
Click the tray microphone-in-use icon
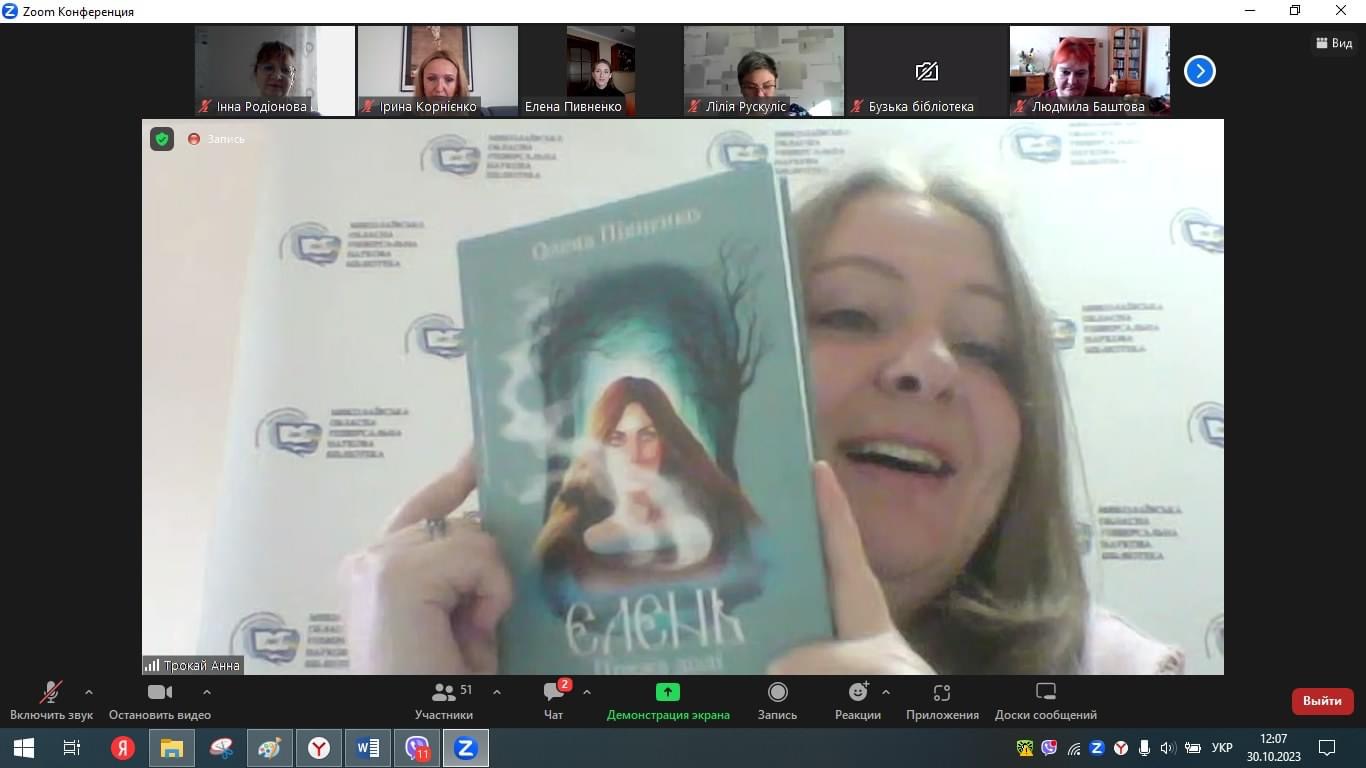coord(1145,748)
